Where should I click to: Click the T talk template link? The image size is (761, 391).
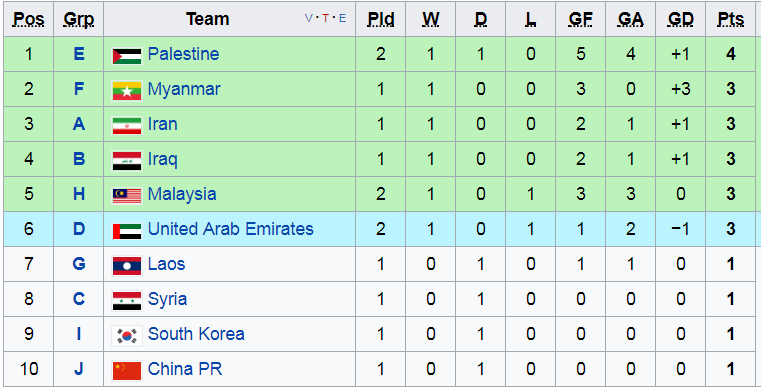click(x=325, y=18)
